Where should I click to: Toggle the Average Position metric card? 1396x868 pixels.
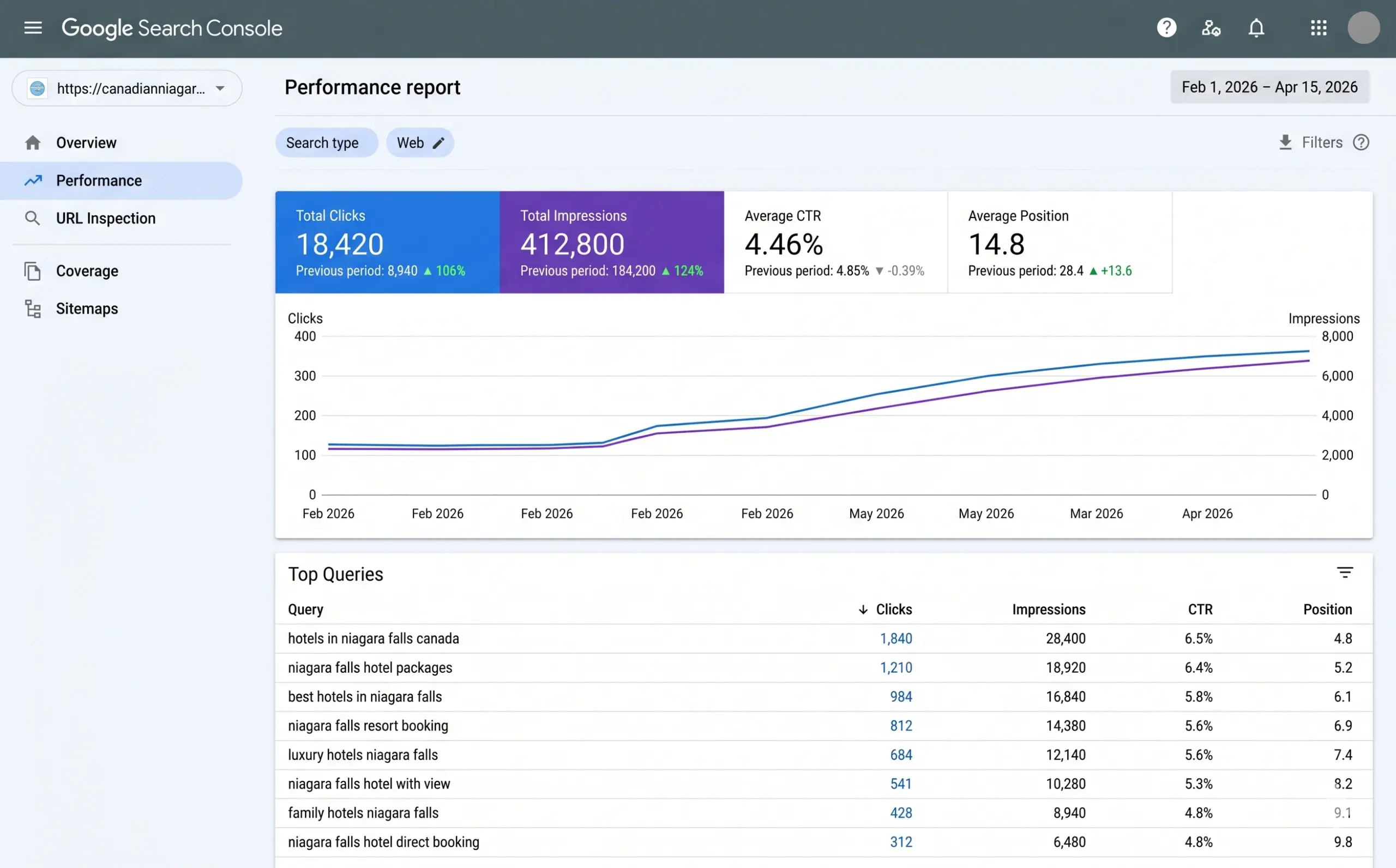[1060, 242]
